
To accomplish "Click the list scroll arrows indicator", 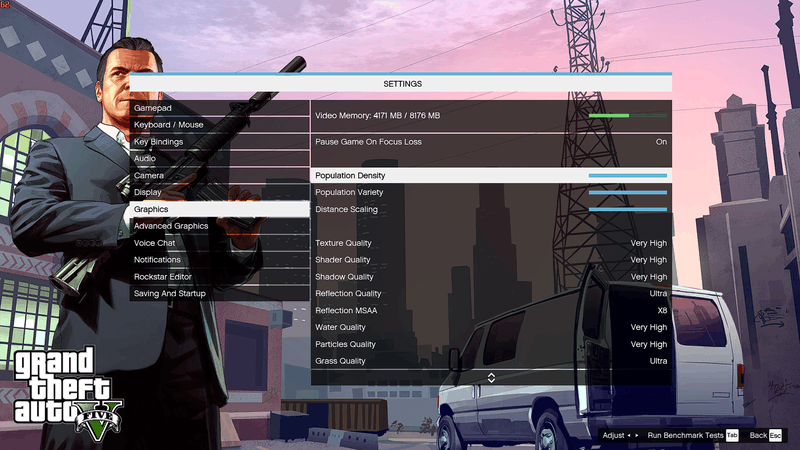I will click(x=491, y=378).
